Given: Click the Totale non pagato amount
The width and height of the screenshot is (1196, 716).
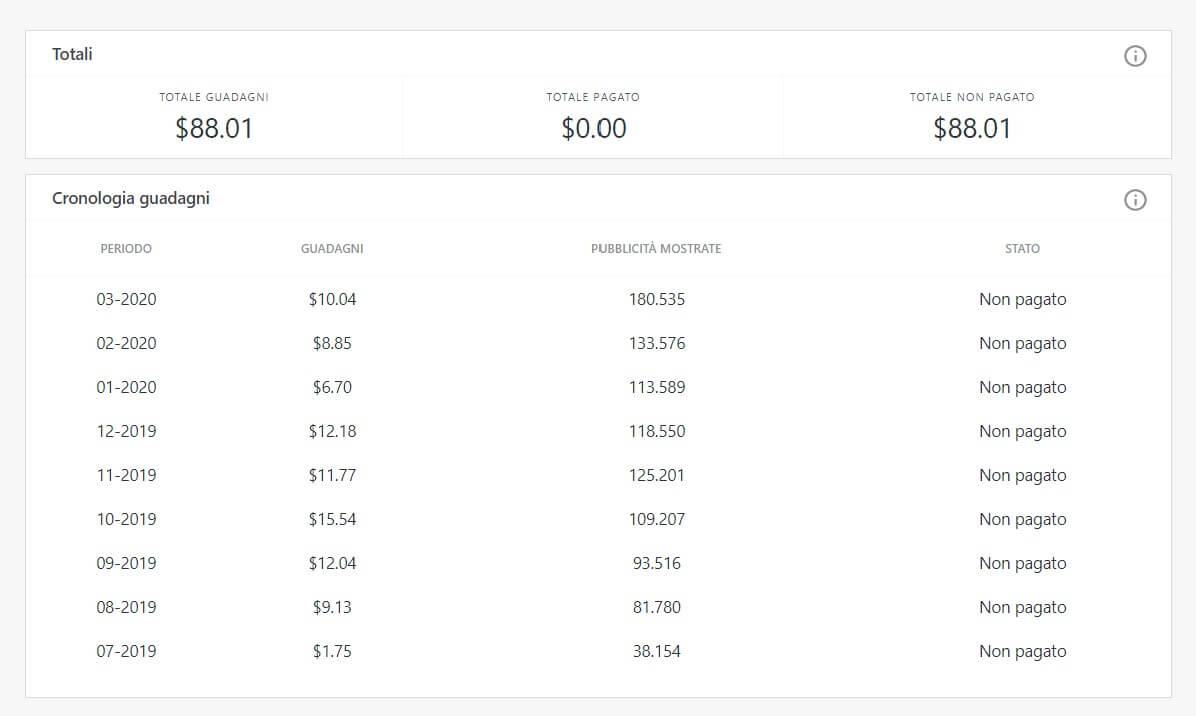Looking at the screenshot, I should [972, 129].
